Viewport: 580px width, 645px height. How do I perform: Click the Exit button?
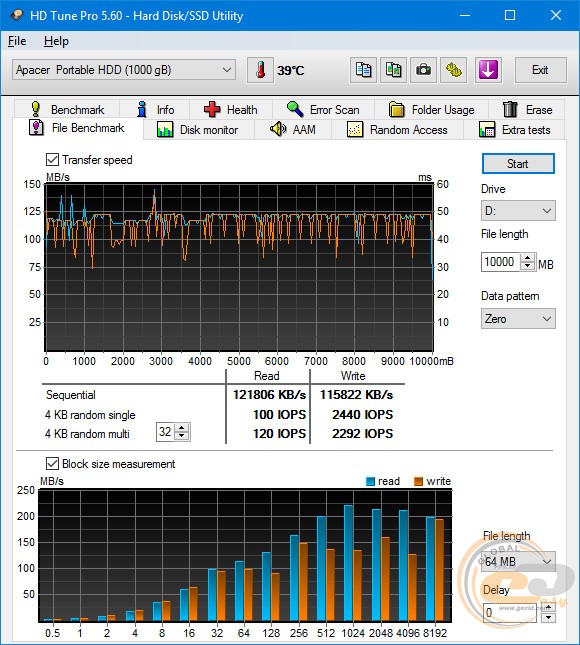540,70
